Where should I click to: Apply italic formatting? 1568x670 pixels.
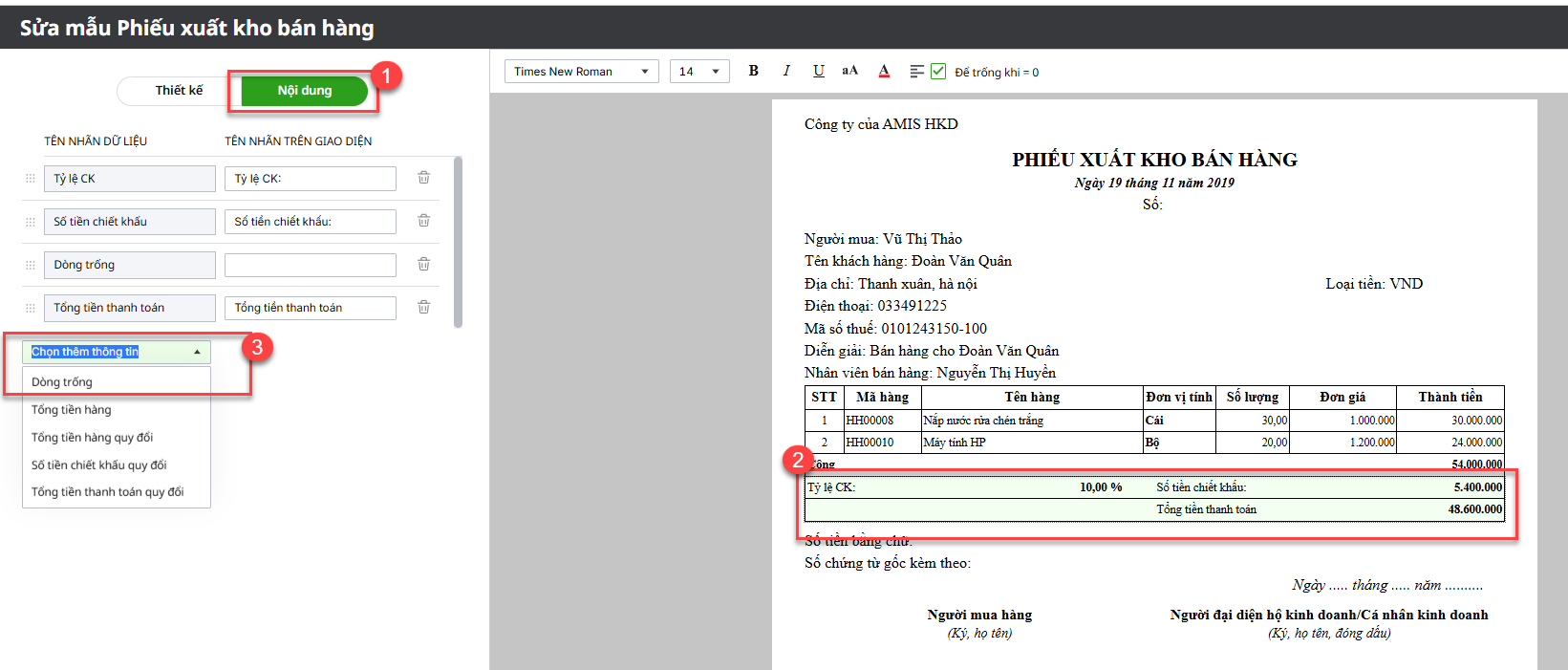[x=786, y=71]
